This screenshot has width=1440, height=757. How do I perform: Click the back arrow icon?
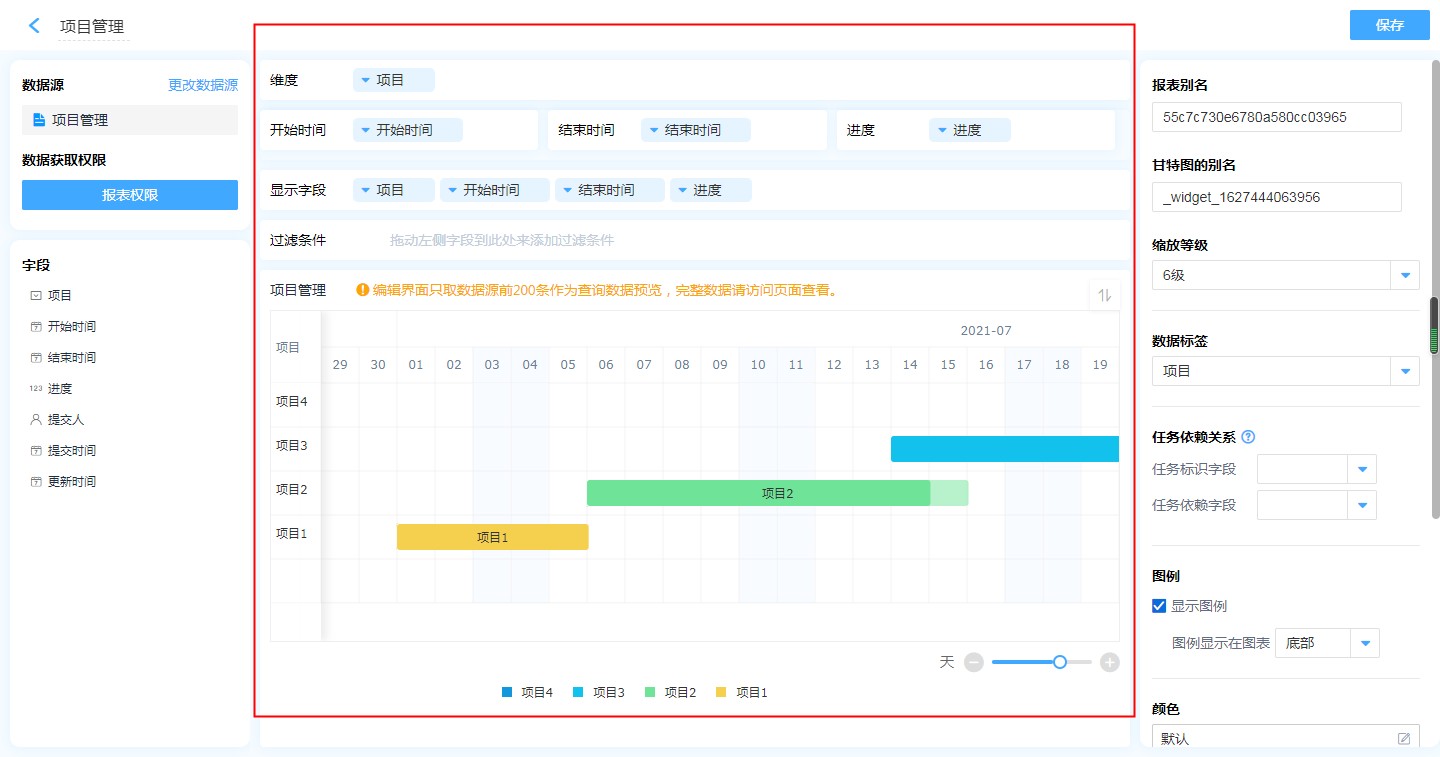coord(35,26)
